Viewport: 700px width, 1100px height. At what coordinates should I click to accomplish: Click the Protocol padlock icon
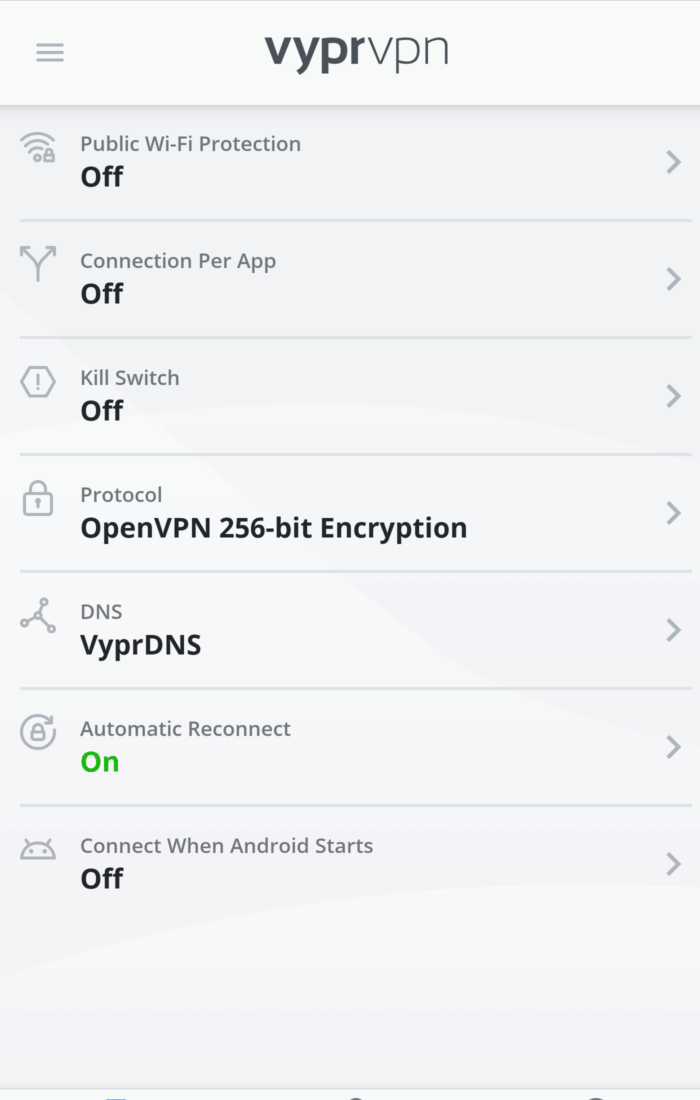38,498
